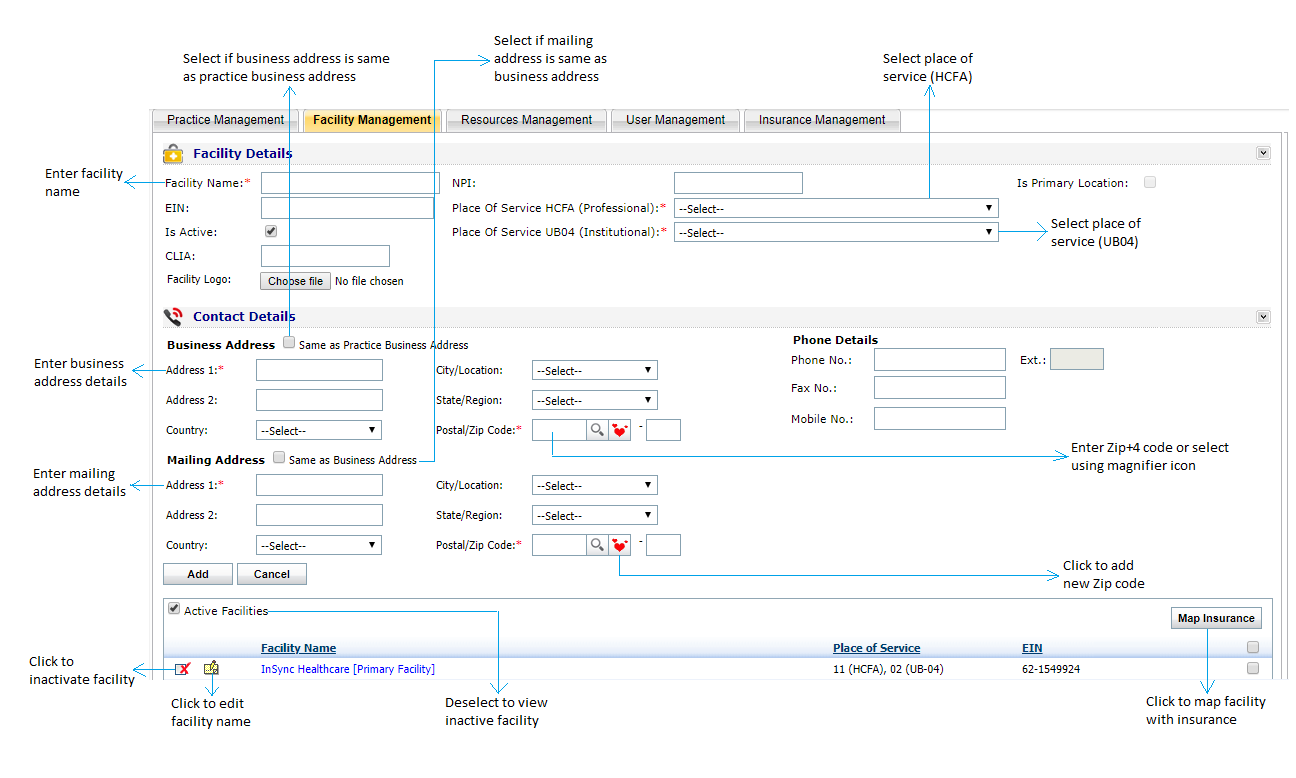Image resolution: width=1296 pixels, height=778 pixels.
Task: Click EIN value 62-1549924
Action: pyautogui.click(x=1051, y=669)
